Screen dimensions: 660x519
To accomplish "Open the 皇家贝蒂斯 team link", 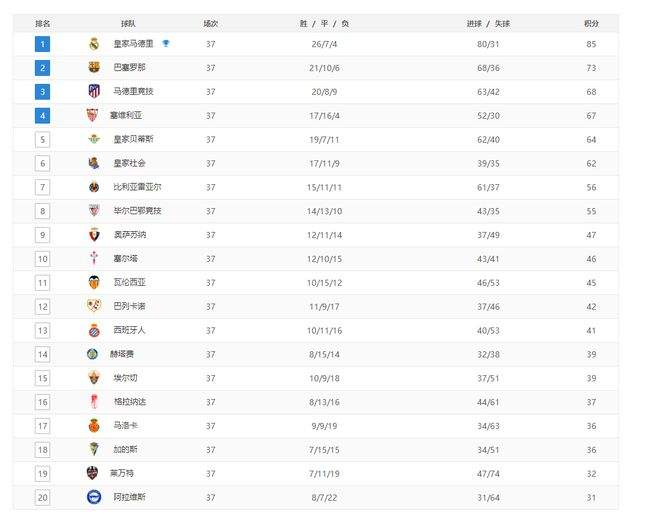I will [x=133, y=139].
